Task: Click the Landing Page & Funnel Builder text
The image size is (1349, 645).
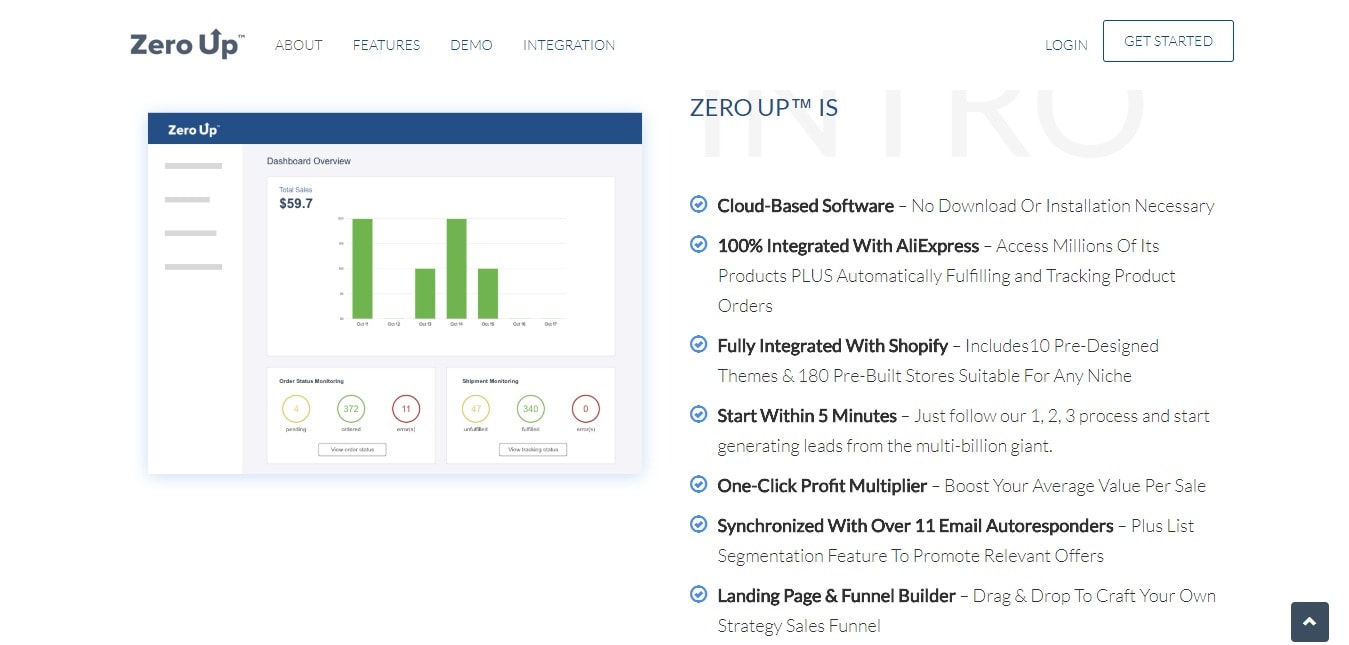Action: [837, 596]
